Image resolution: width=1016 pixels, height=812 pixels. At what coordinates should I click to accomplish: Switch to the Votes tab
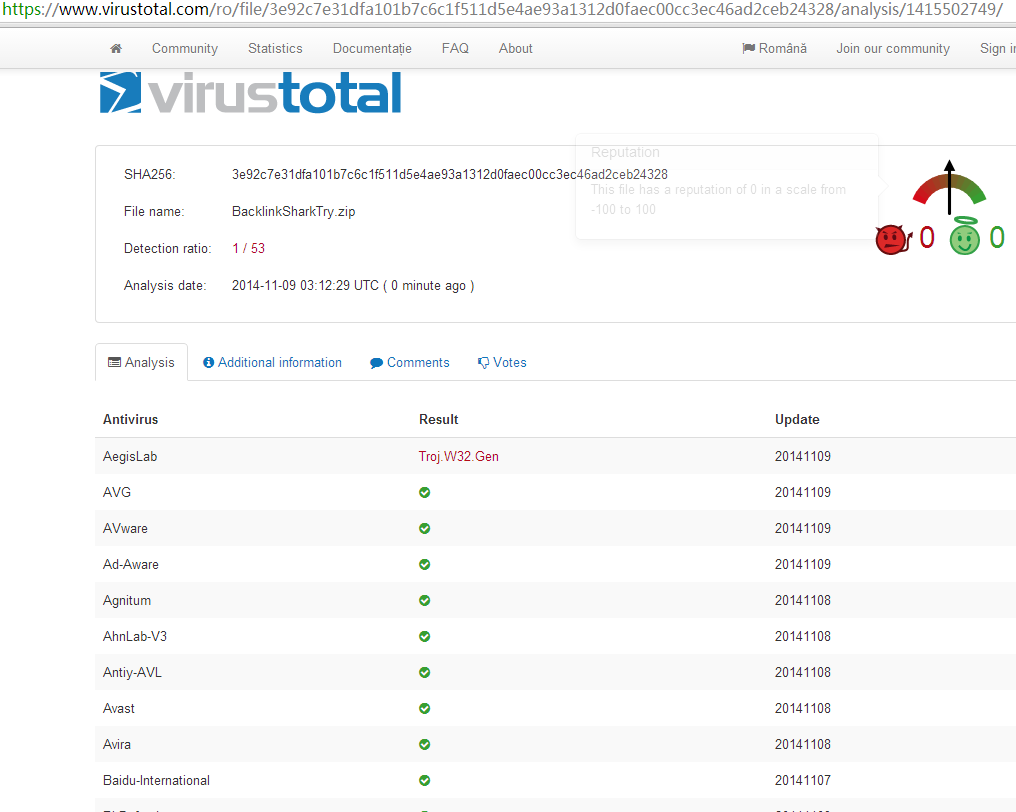[502, 362]
